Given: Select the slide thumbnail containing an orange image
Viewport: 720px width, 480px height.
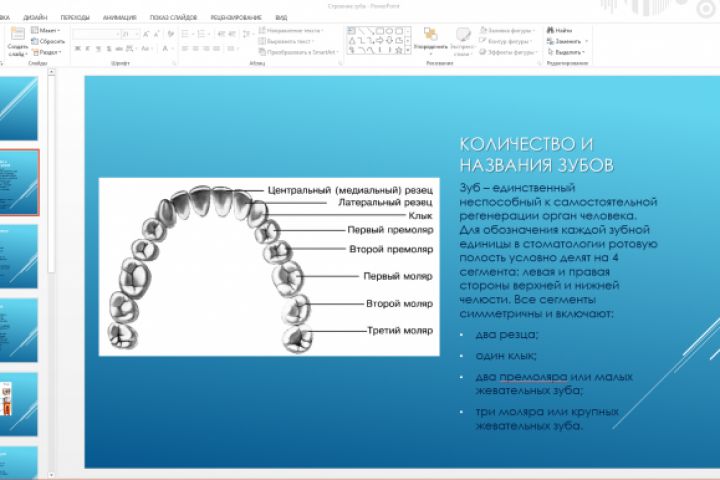Looking at the screenshot, I should 18,404.
